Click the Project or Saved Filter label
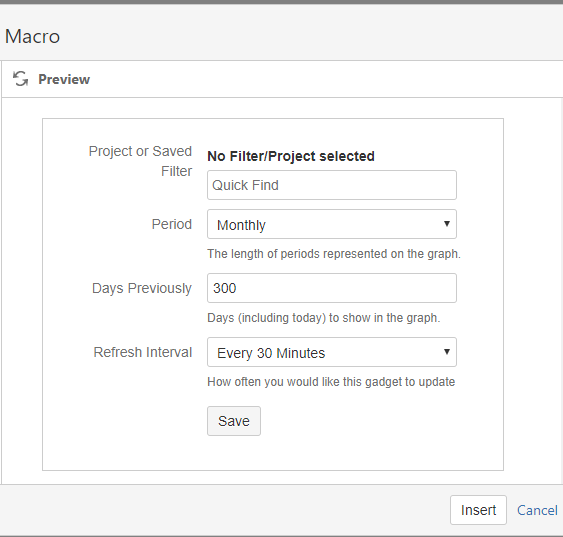 140,161
